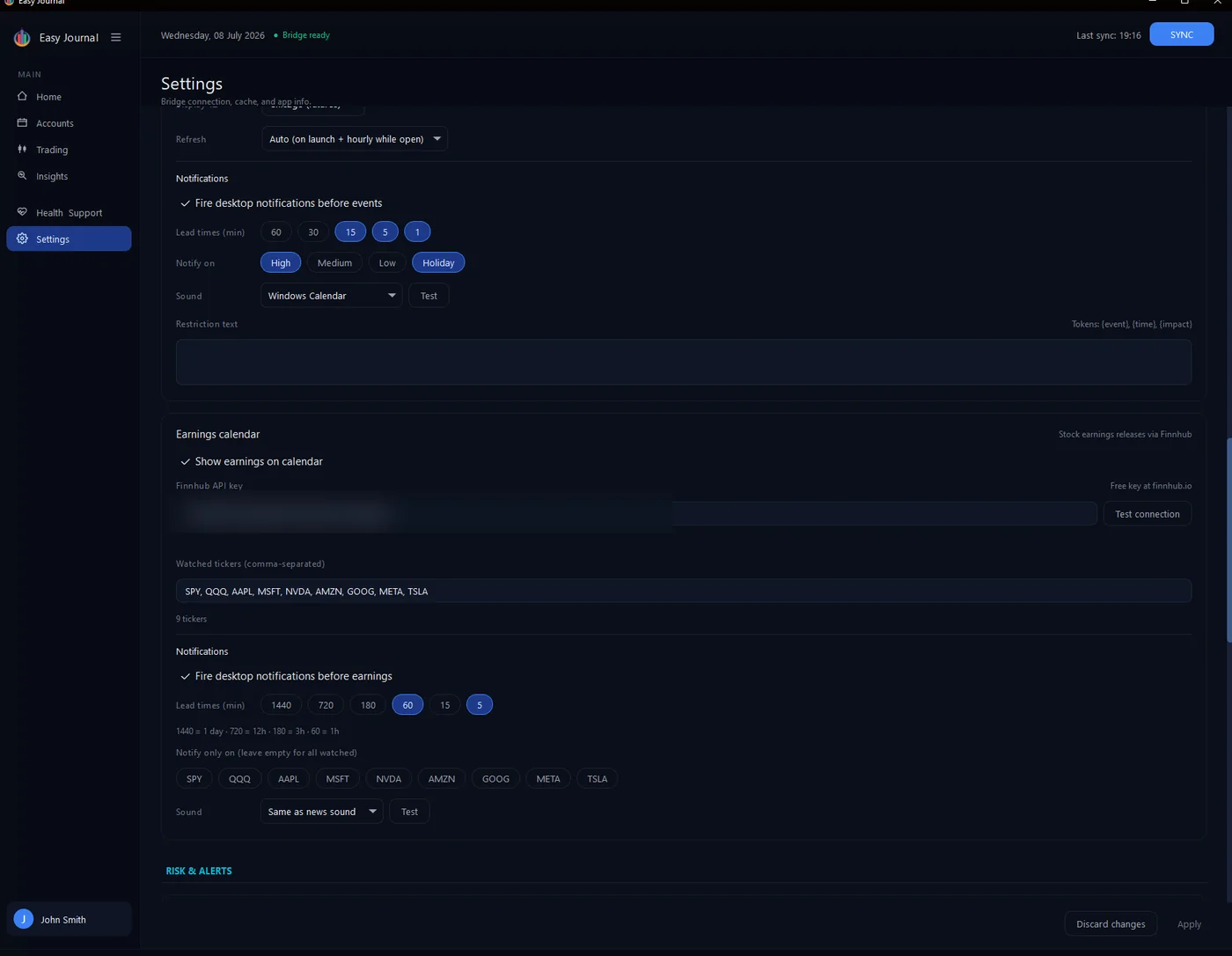Screen dimensions: 1232x956
Task: Enable the 180 minute earnings lead time chip
Action: (x=368, y=705)
